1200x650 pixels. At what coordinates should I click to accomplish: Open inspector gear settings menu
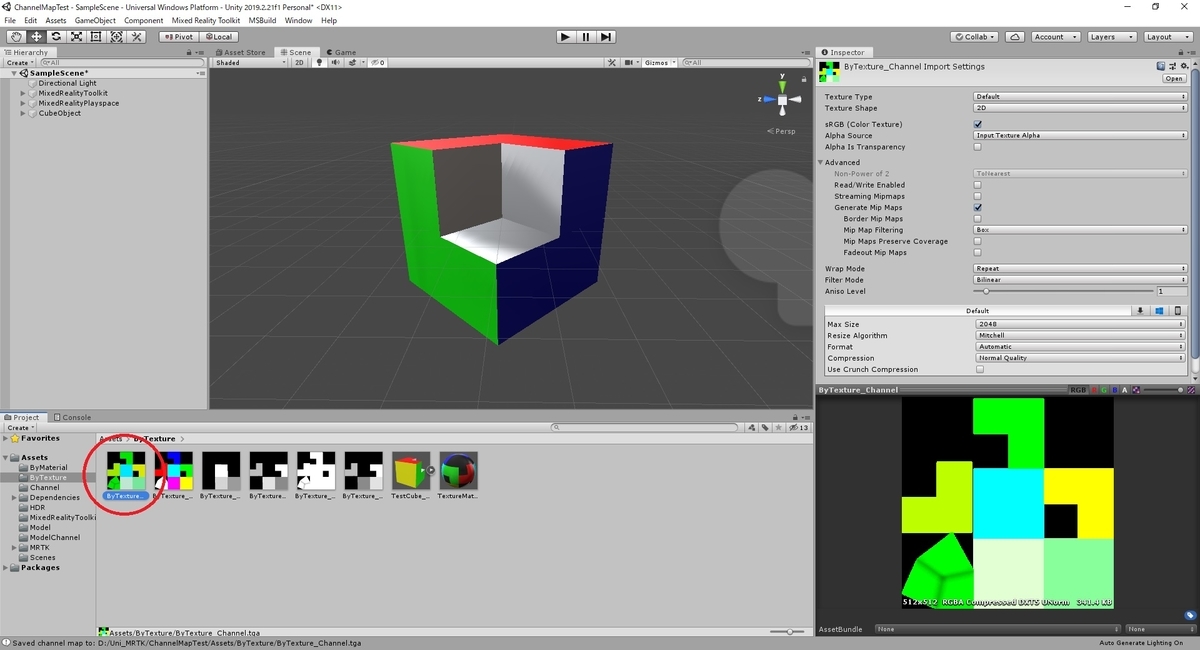[x=1183, y=66]
